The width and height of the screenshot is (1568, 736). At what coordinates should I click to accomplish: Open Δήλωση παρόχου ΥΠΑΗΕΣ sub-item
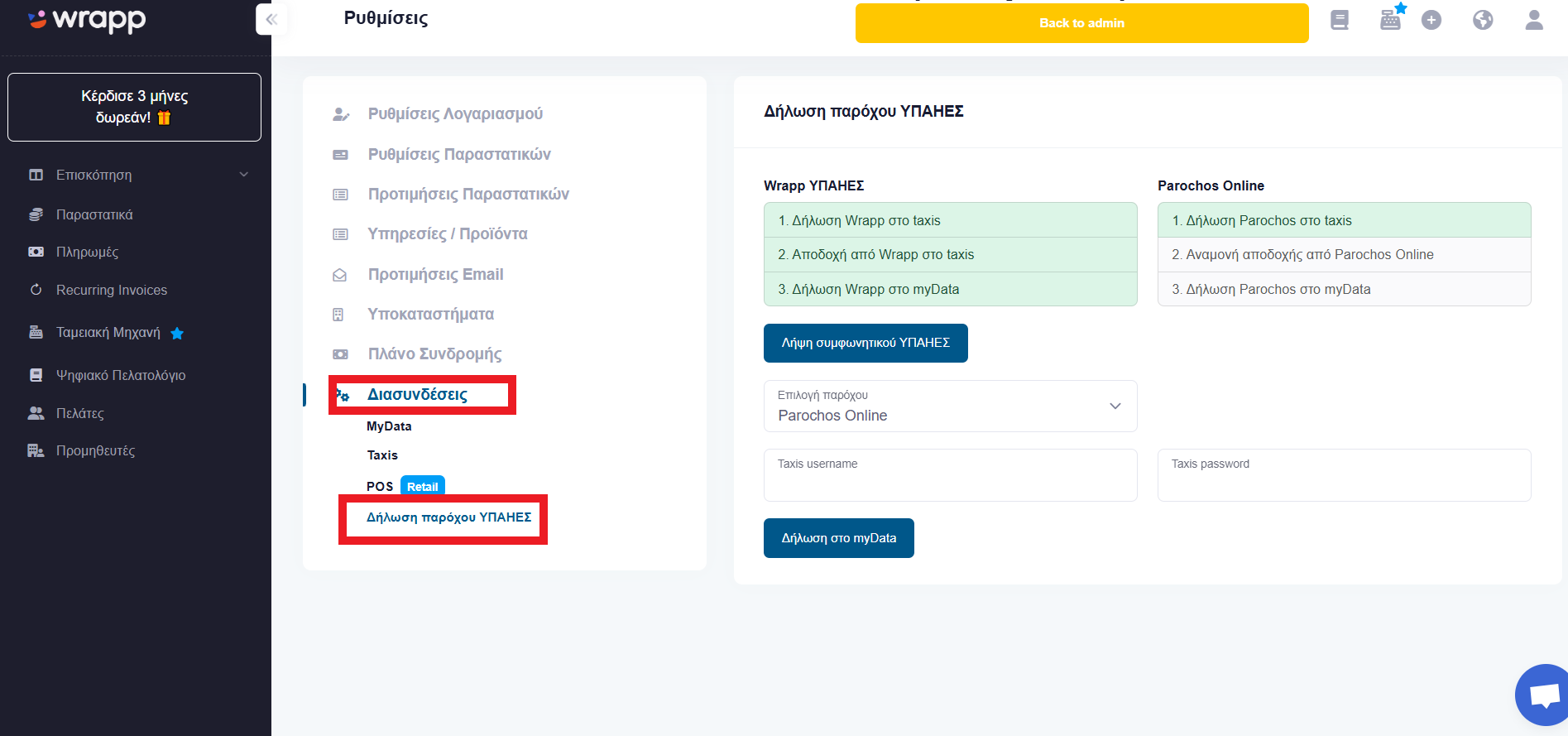[449, 517]
